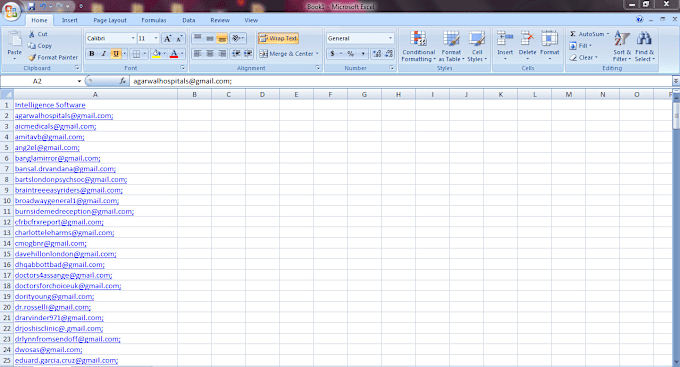
Task: Click AutoSum
Action: pos(587,34)
